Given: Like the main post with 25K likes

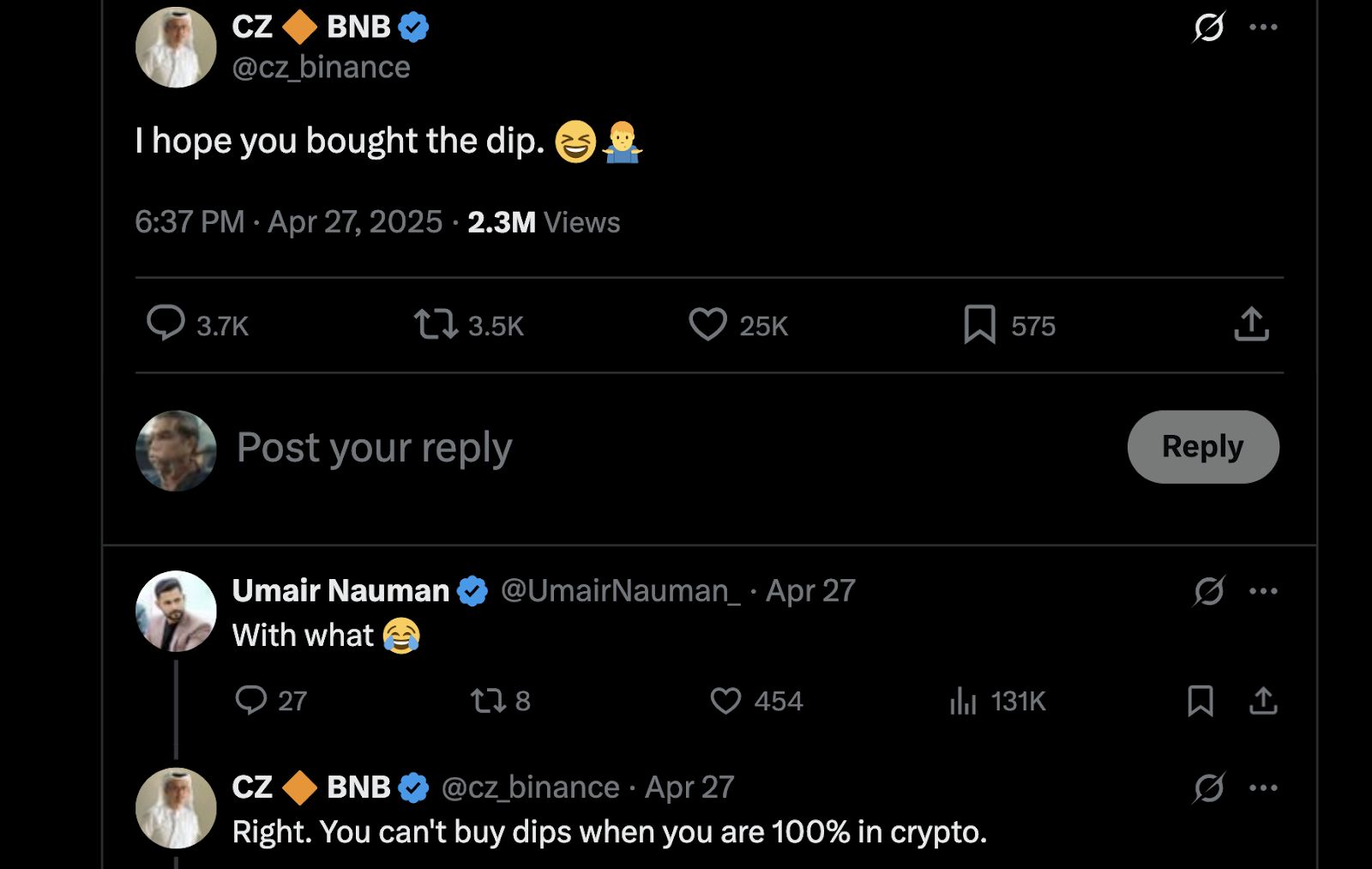Looking at the screenshot, I should click(x=708, y=324).
